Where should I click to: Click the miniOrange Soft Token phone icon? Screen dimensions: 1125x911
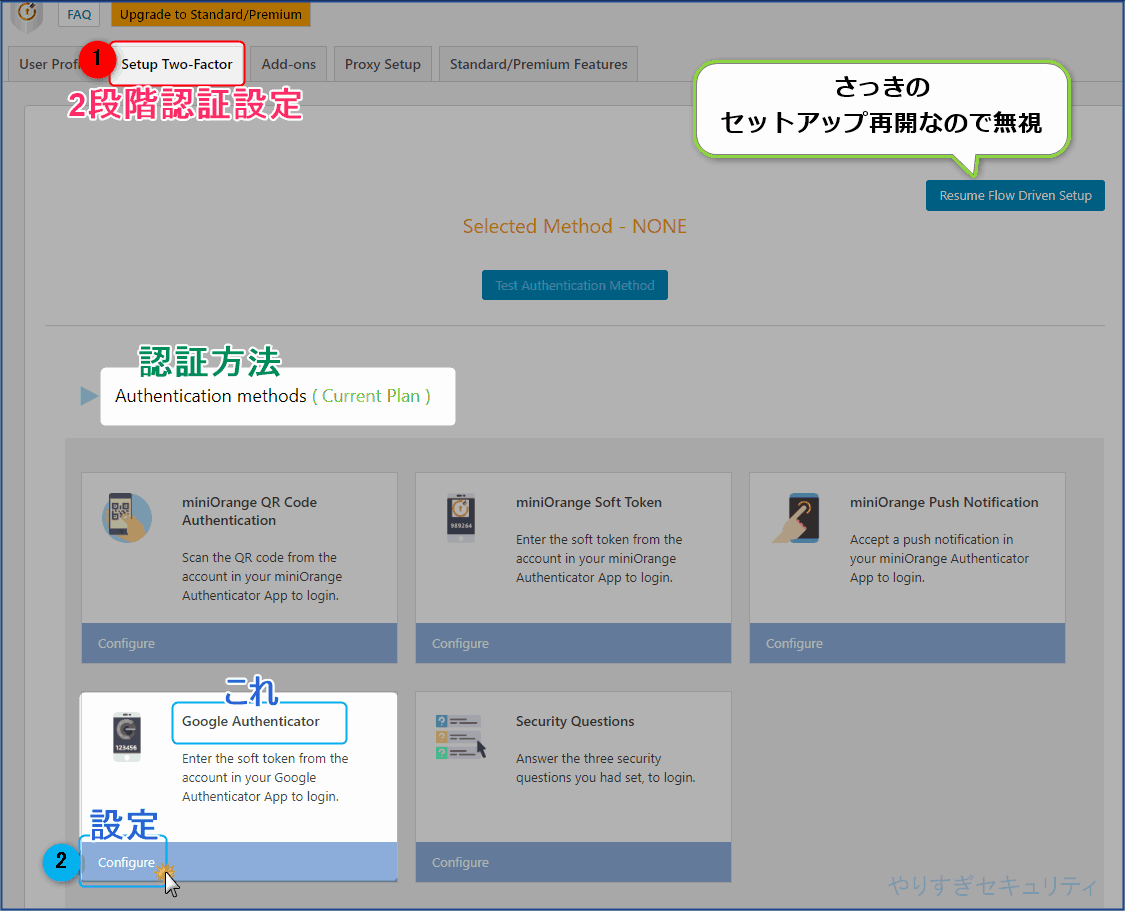click(461, 517)
